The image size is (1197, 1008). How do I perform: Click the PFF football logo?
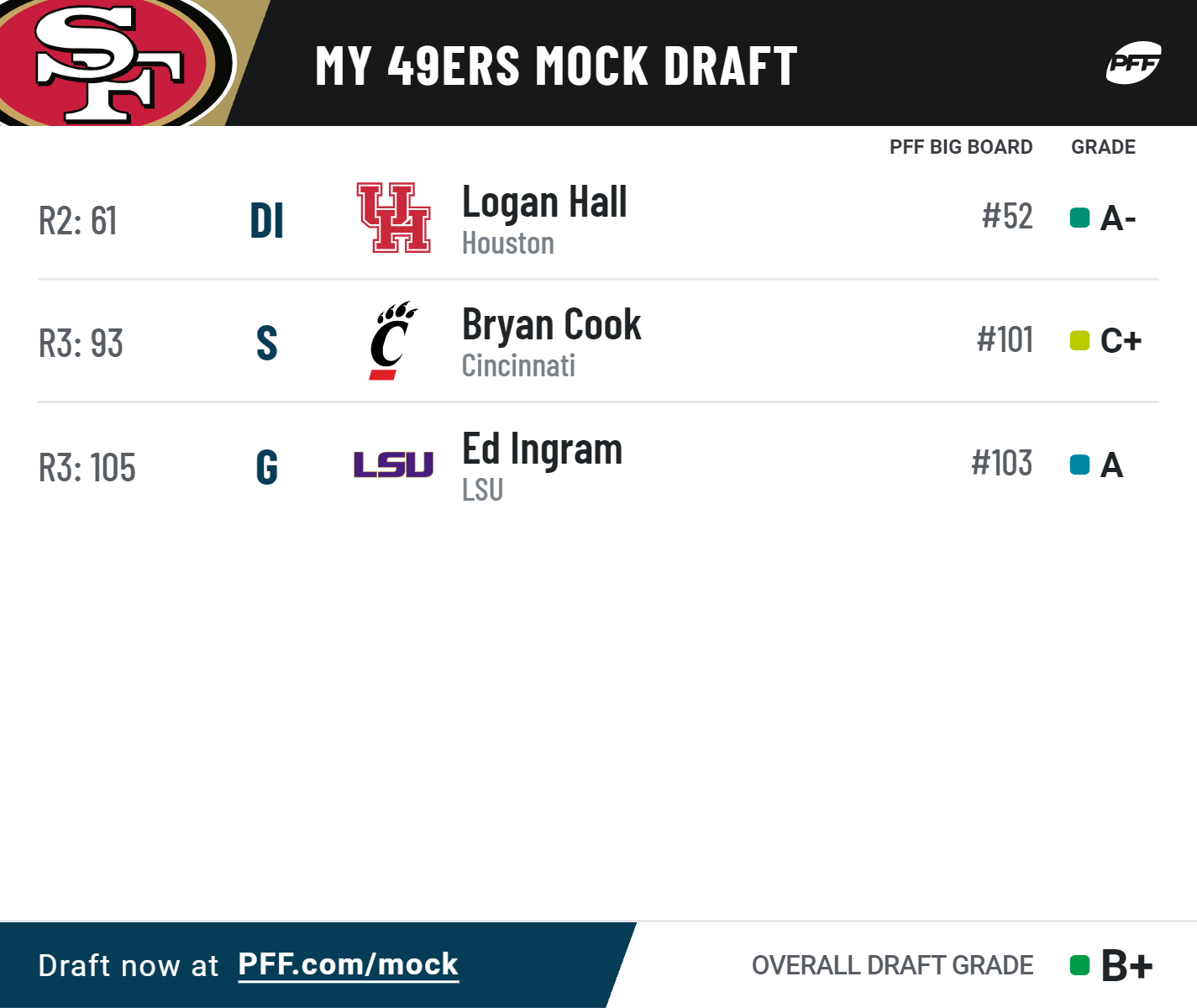pyautogui.click(x=1133, y=63)
